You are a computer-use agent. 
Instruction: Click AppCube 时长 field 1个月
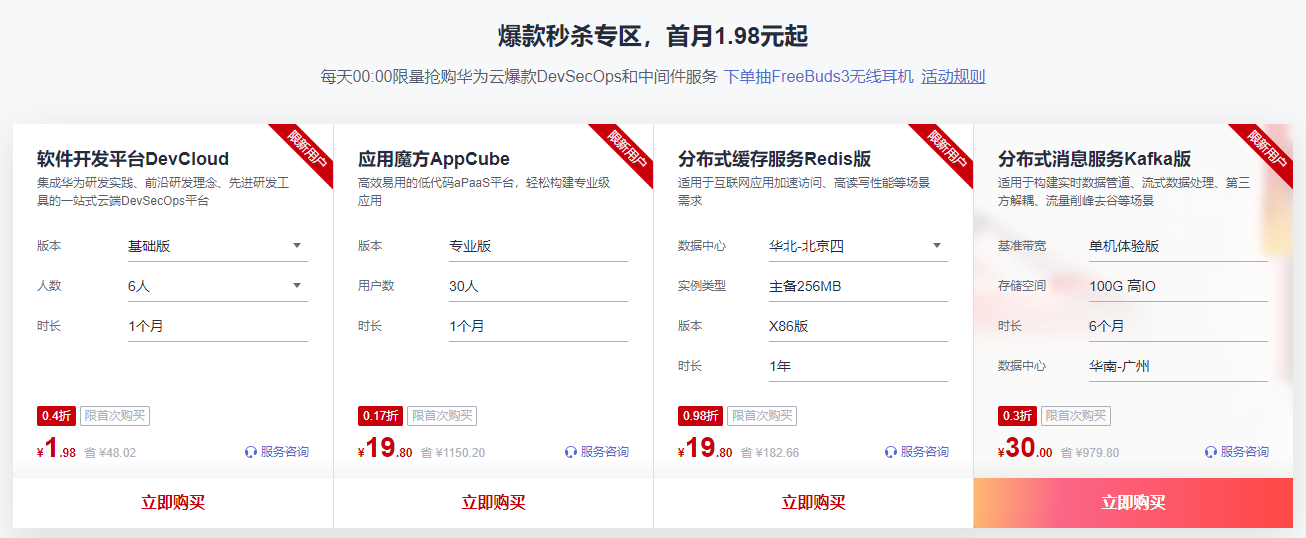point(538,326)
